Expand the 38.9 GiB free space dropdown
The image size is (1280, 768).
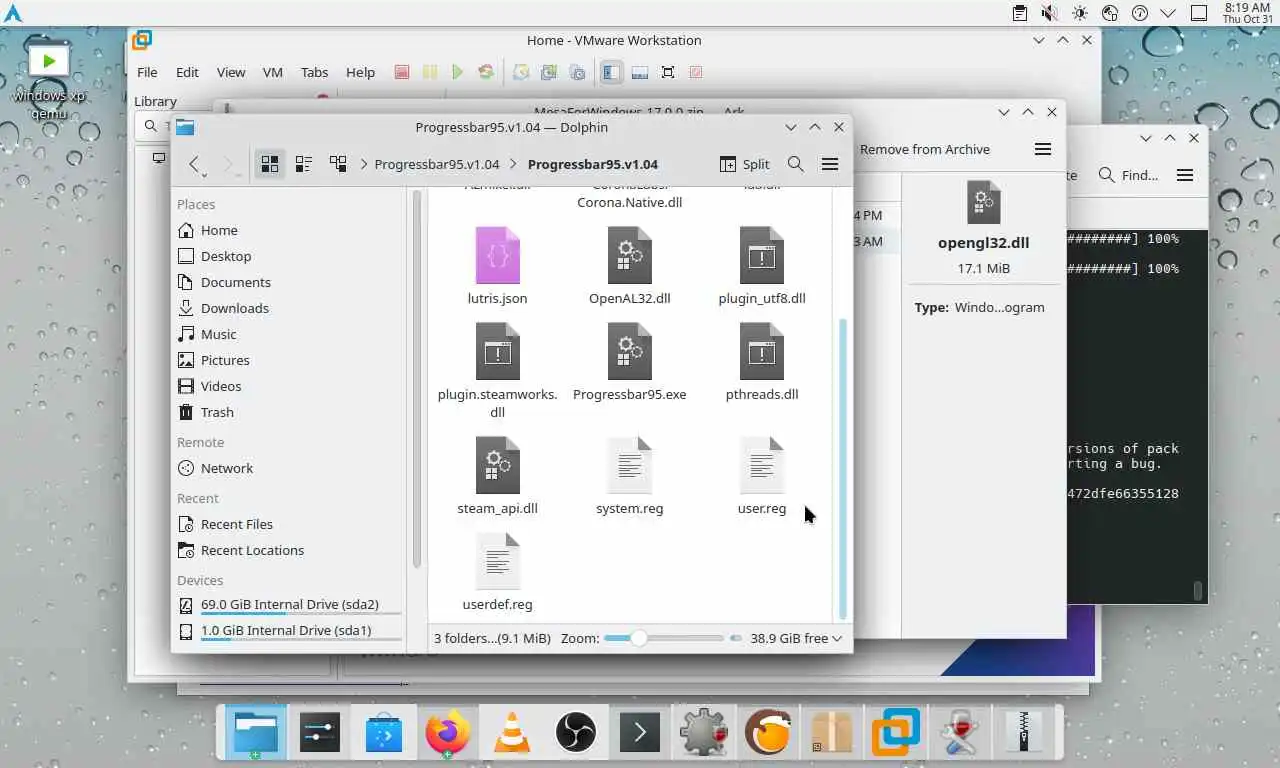(796, 638)
